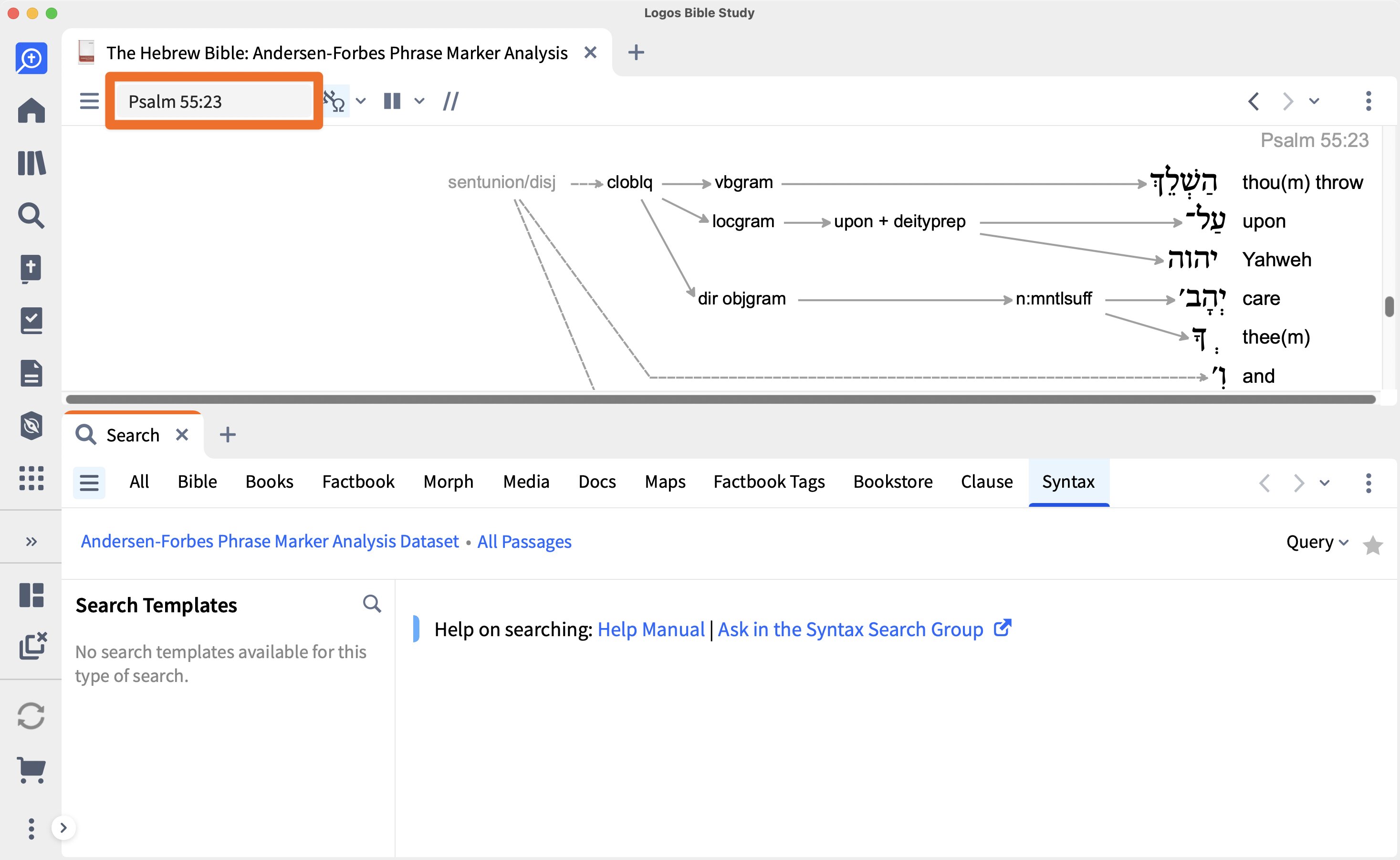Expand the sidebar double-chevron shortcuts
The height and width of the screenshot is (860, 1400).
(31, 542)
